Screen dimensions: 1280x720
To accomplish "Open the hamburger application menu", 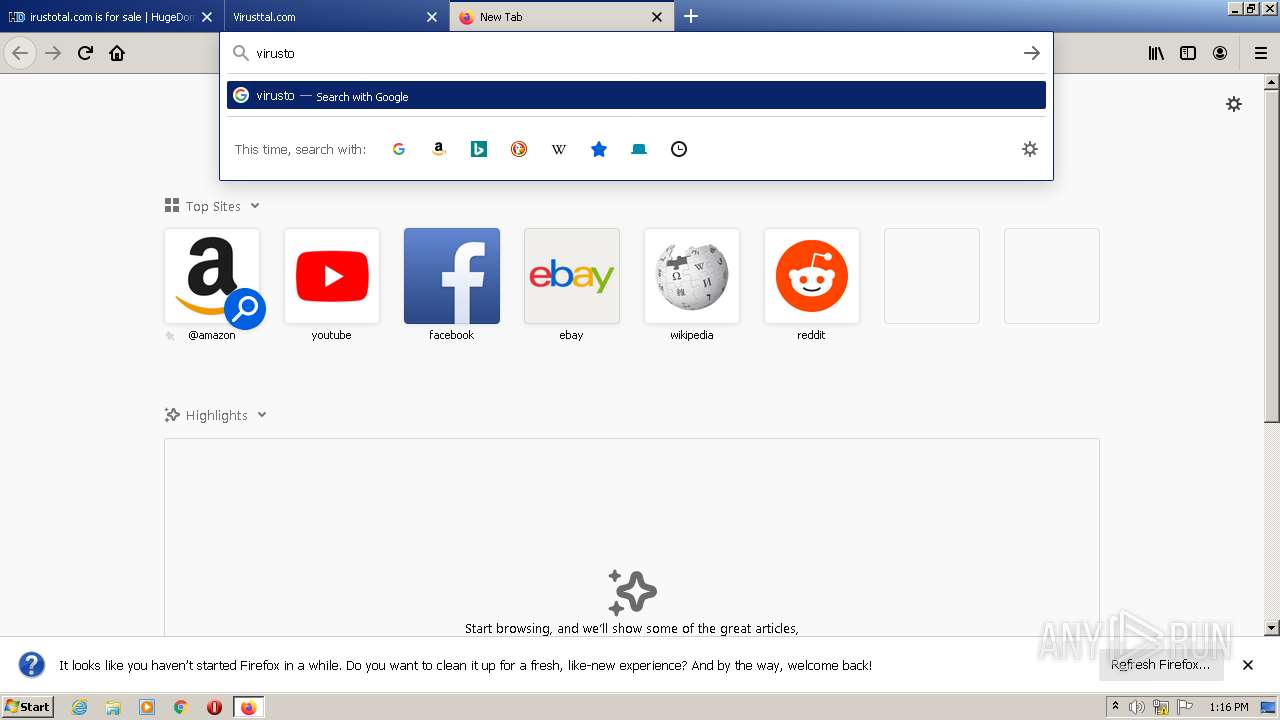I will 1261,53.
